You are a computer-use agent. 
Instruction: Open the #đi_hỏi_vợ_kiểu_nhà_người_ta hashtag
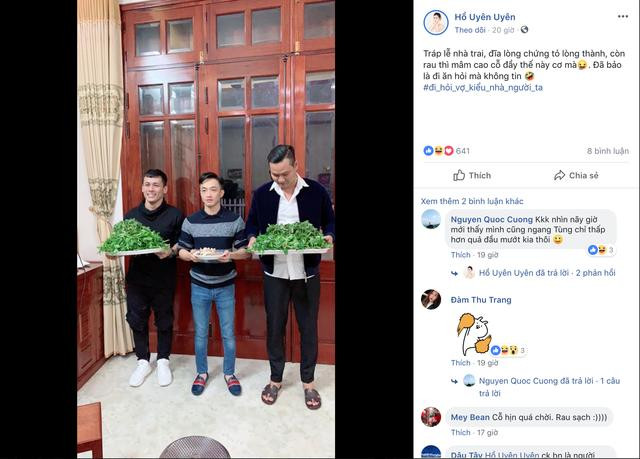483,87
